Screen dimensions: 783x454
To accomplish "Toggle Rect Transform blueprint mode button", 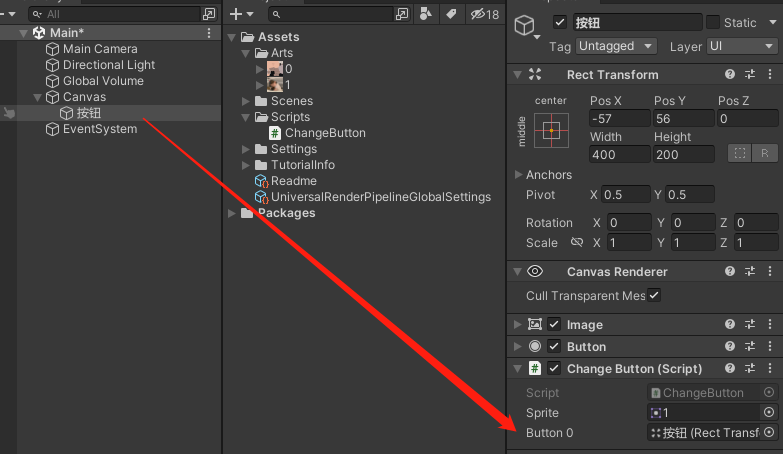I will pos(740,153).
